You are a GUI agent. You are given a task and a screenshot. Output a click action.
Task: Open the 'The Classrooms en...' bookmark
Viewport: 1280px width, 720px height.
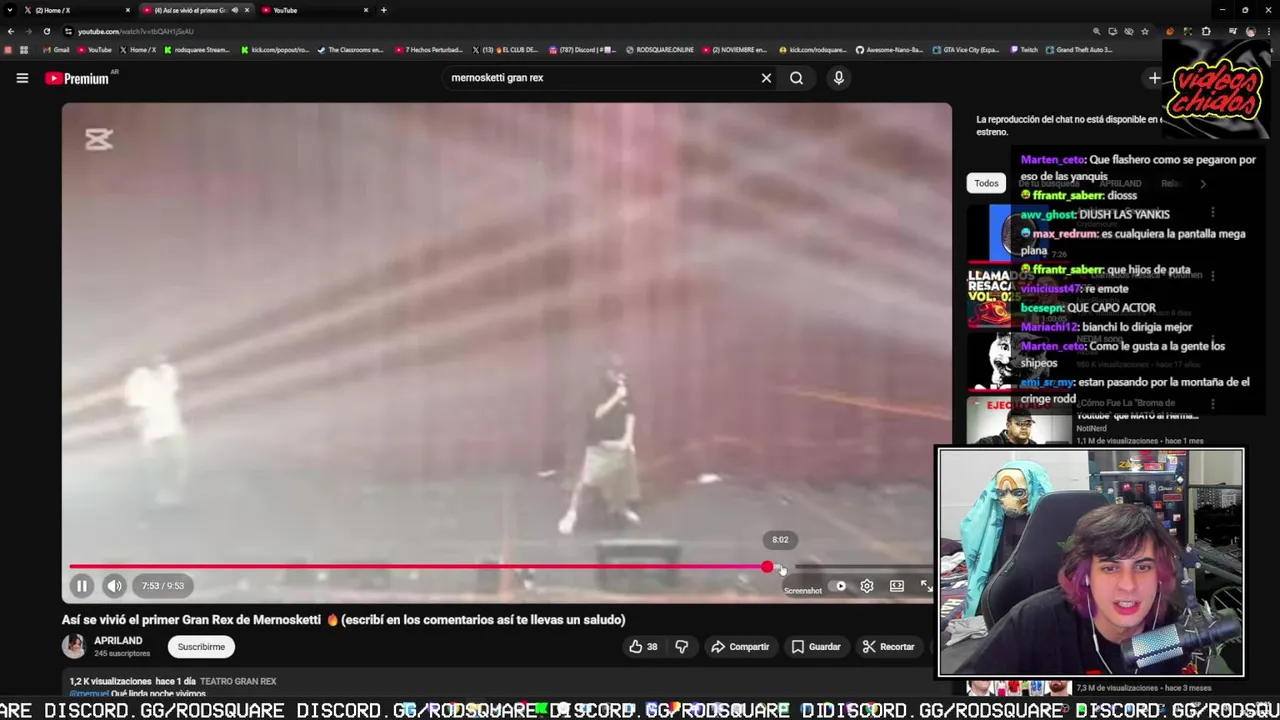(x=350, y=49)
